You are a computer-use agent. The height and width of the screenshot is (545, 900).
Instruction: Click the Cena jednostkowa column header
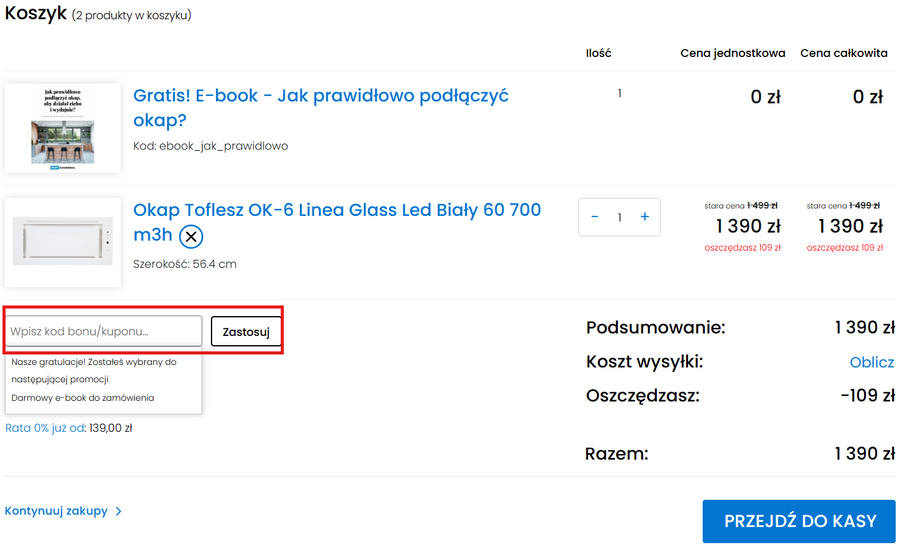coord(732,53)
